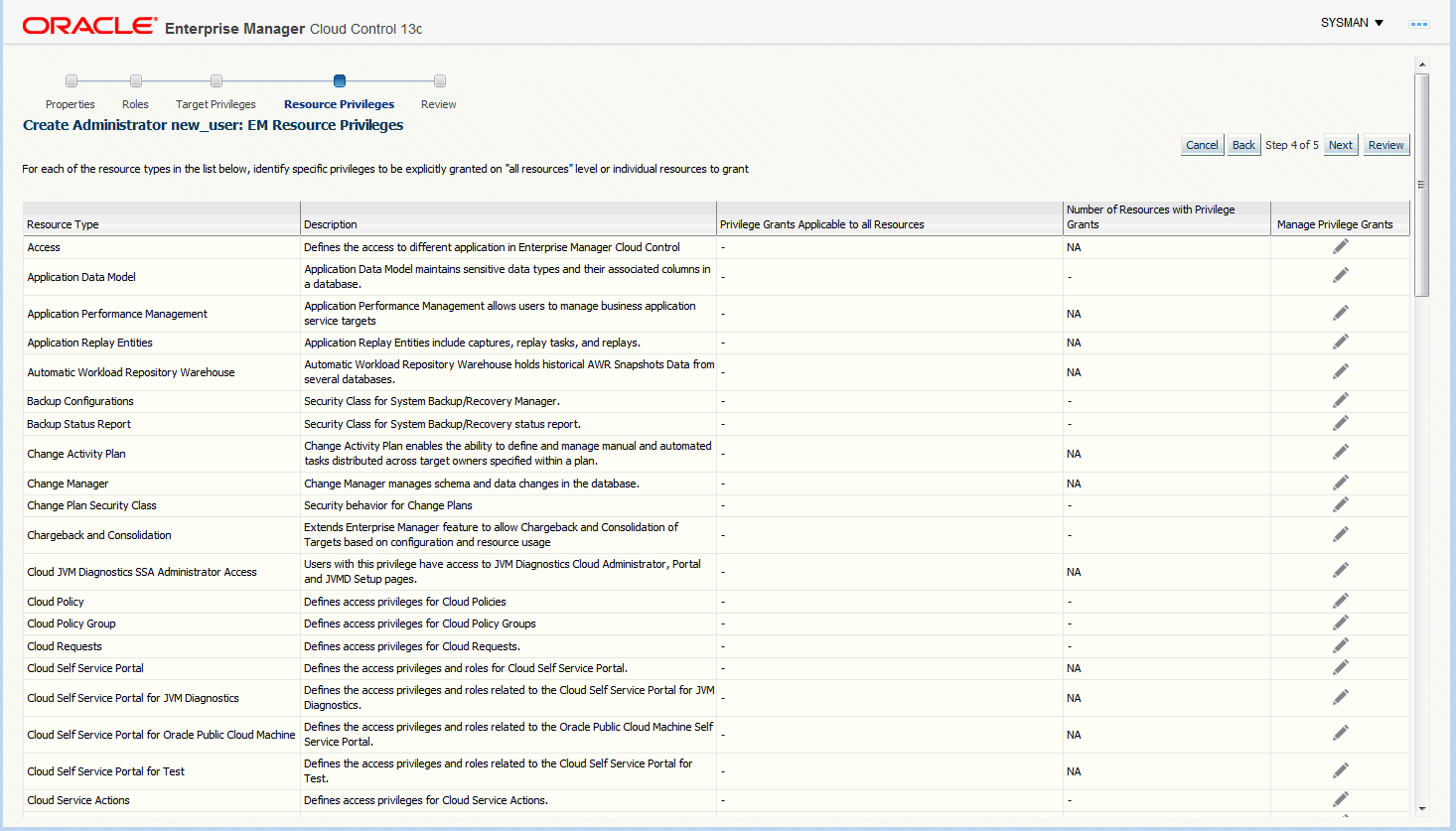Screen dimensions: 1456x831
Task: Click the 'Backup Configurations' resource type text
Action: (80, 401)
